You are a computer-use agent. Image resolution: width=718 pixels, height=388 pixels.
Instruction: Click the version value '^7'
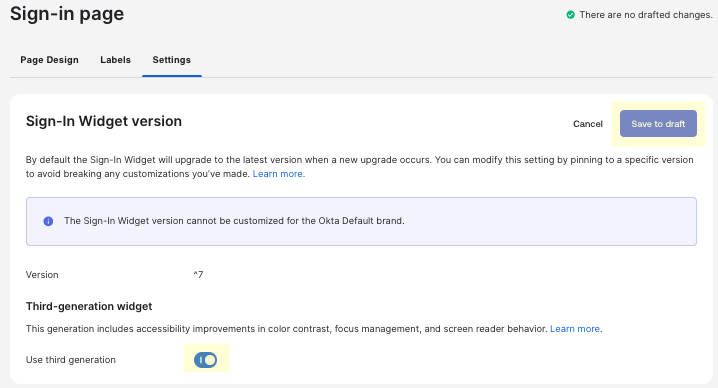point(198,275)
